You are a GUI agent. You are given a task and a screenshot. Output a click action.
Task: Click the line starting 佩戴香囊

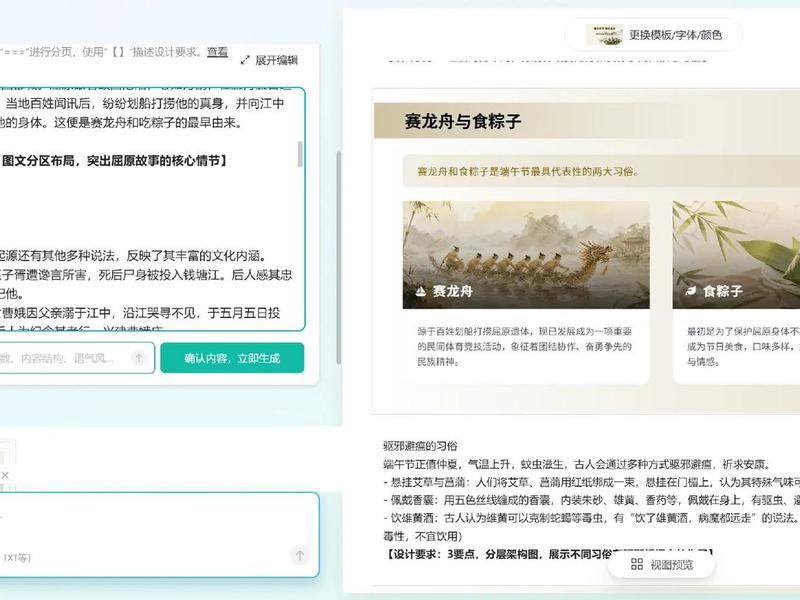tap(591, 500)
